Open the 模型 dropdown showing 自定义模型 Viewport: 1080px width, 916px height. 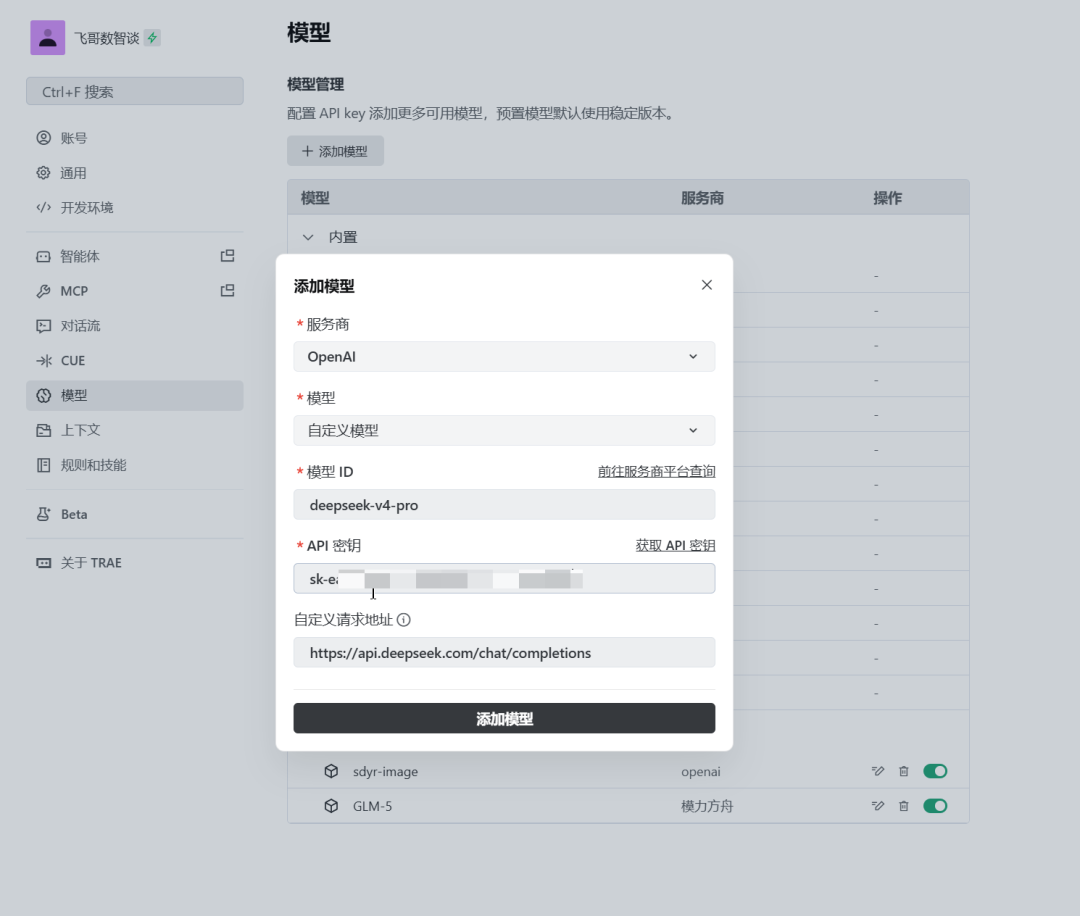[503, 430]
